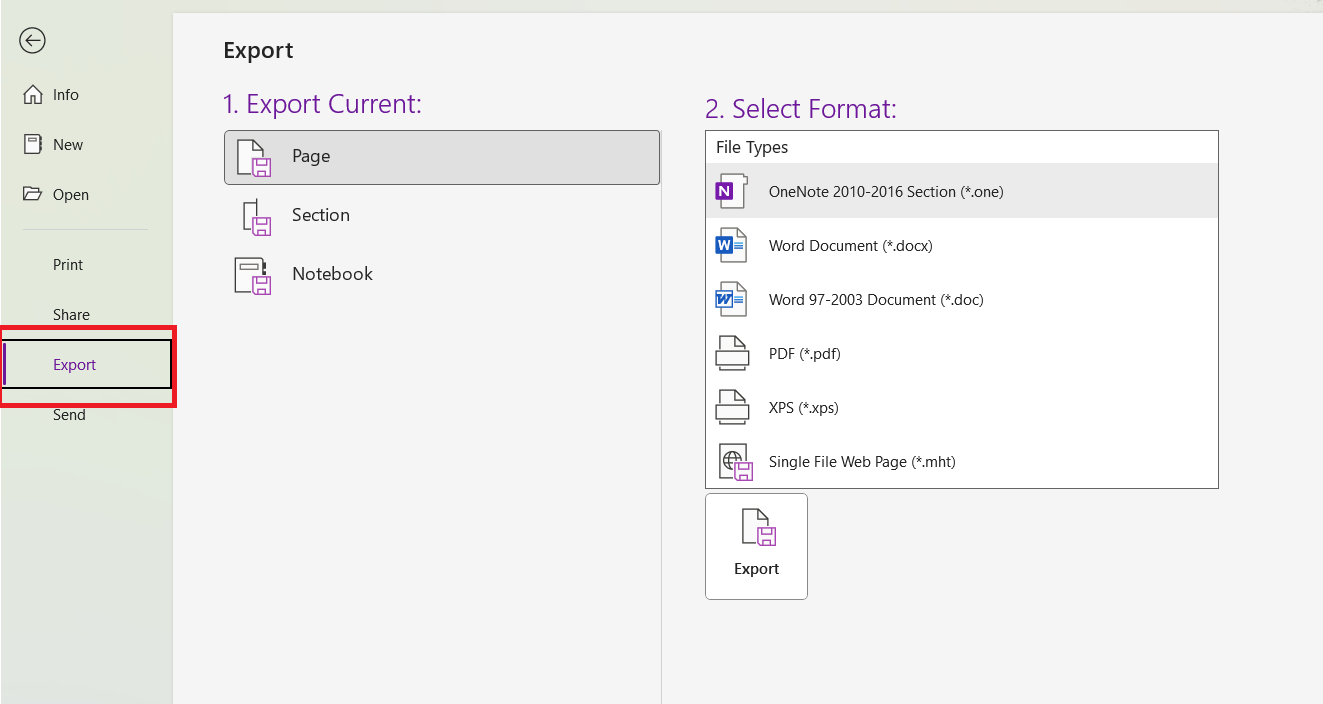Select the Section export icon
This screenshot has width=1323, height=704.
[256, 215]
